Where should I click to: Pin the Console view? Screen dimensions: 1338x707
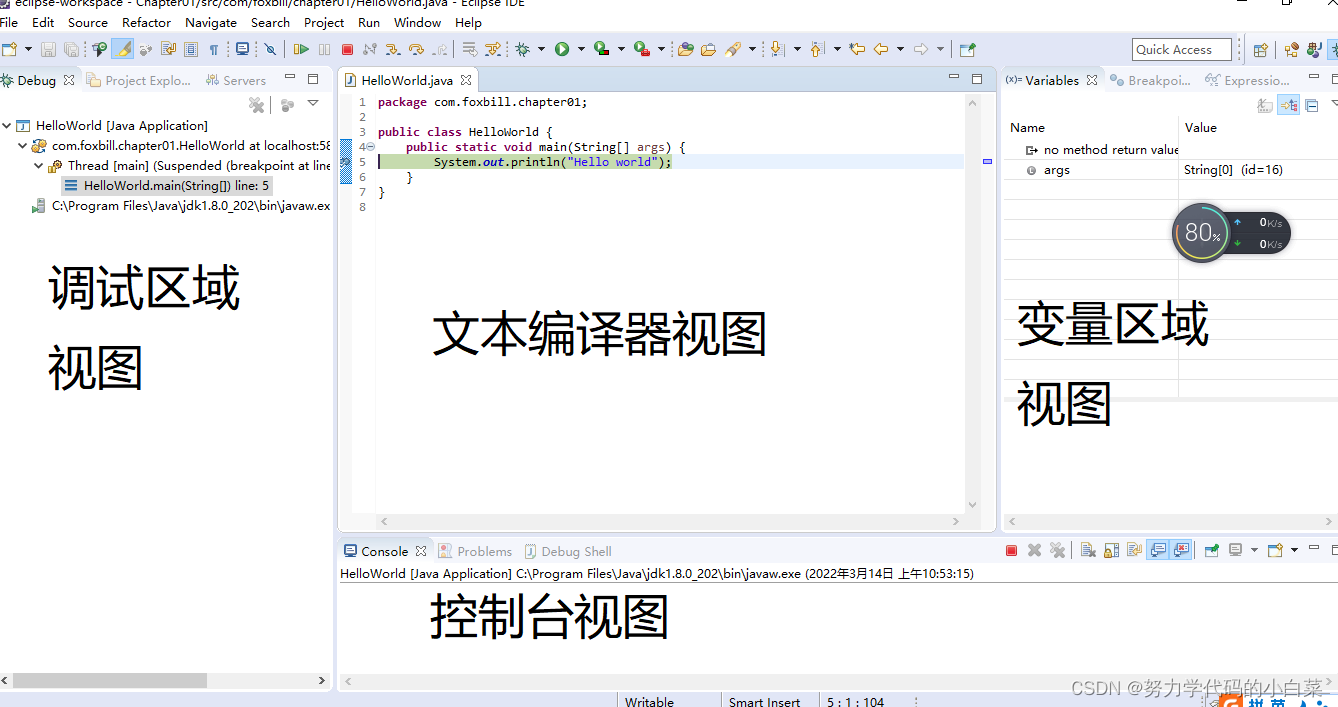[x=1211, y=549]
